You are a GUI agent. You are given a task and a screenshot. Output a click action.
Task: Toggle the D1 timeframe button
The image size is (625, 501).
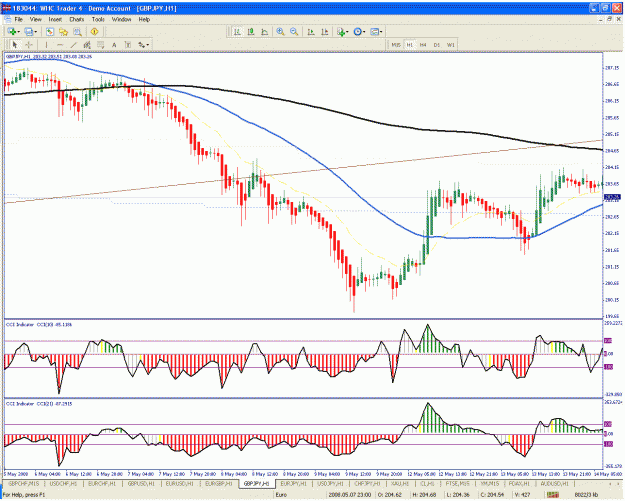(x=437, y=45)
